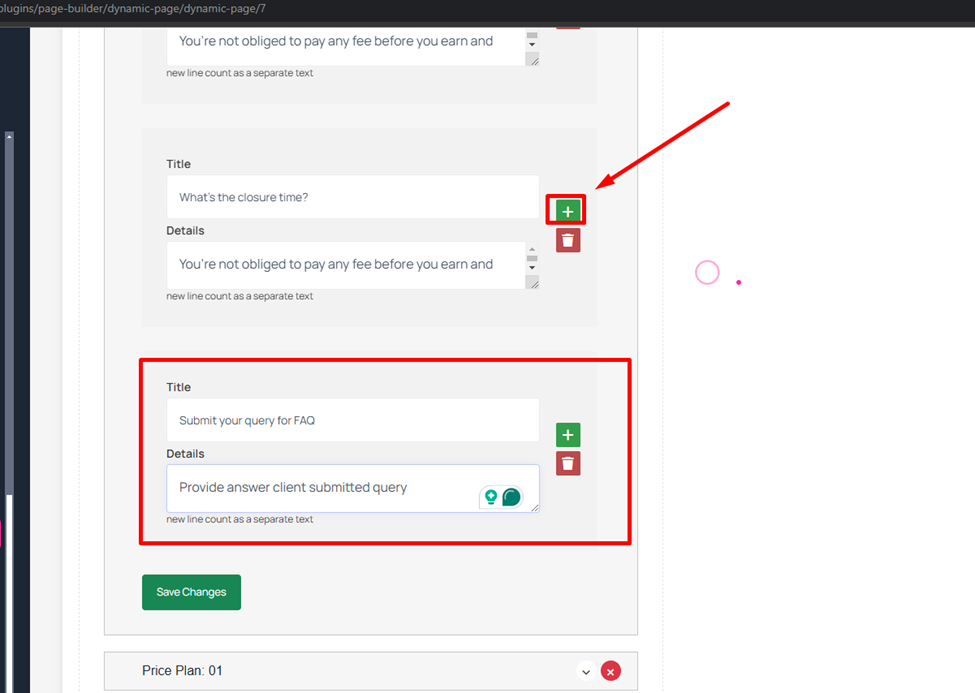
Task: Click up arrow in middle Details textarea scrollbar
Action: (532, 249)
